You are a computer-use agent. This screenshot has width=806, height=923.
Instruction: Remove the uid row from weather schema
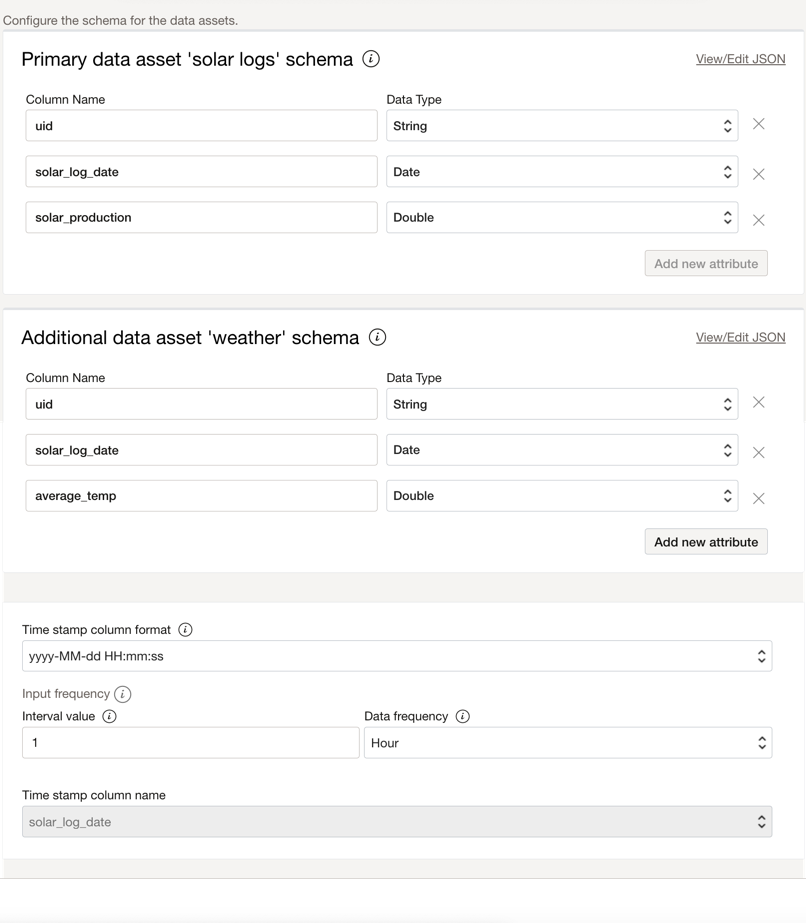758,403
